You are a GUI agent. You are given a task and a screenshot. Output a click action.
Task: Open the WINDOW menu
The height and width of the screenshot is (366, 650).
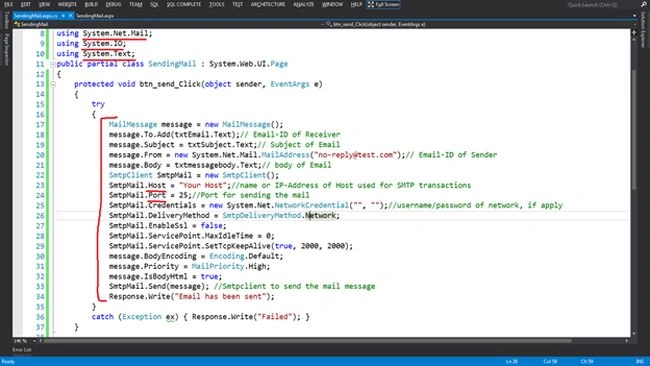tap(332, 4)
